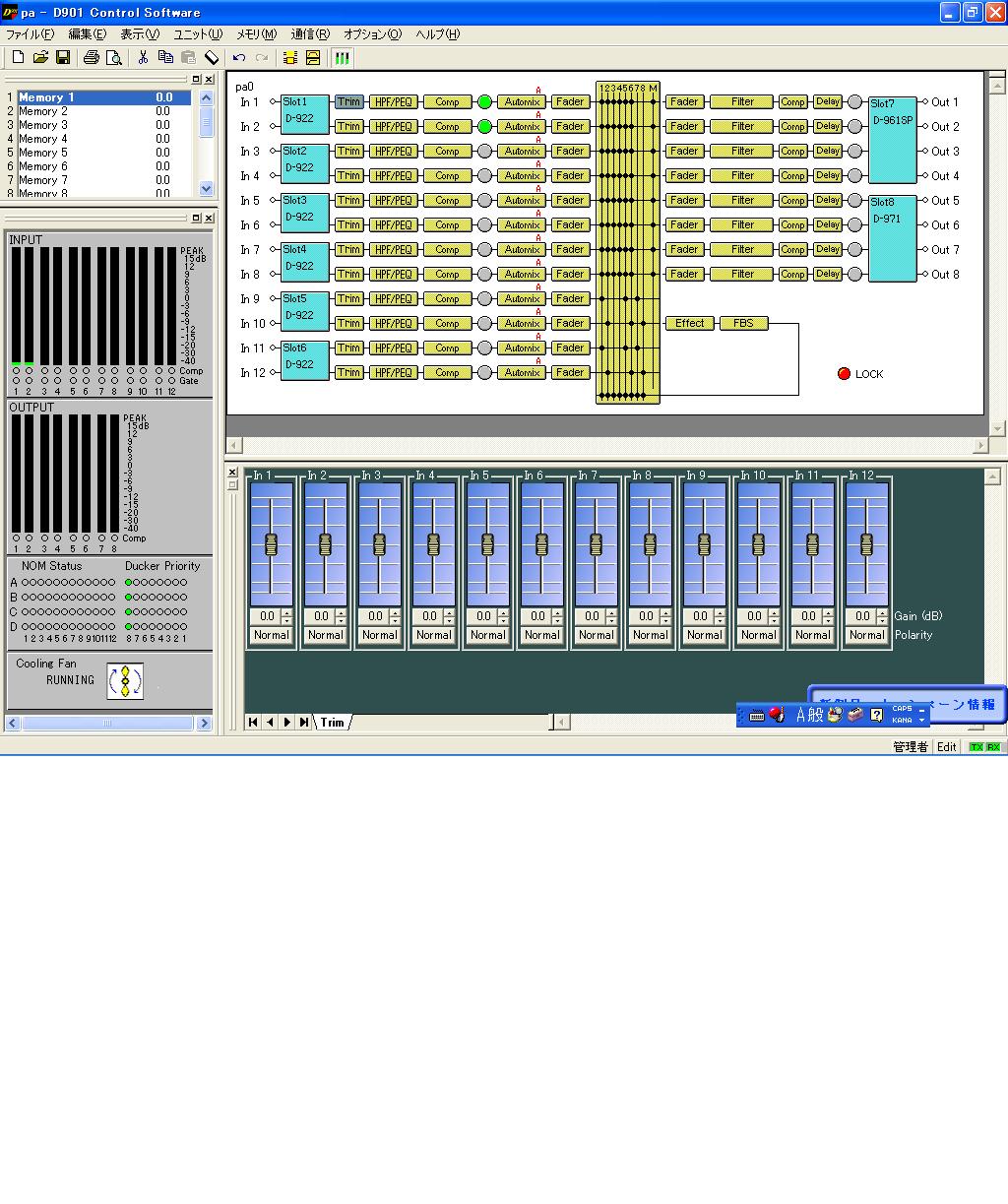Screen dimensions: 1008x1204
Task: Open the ファイル(F) menu
Action: 31,33
